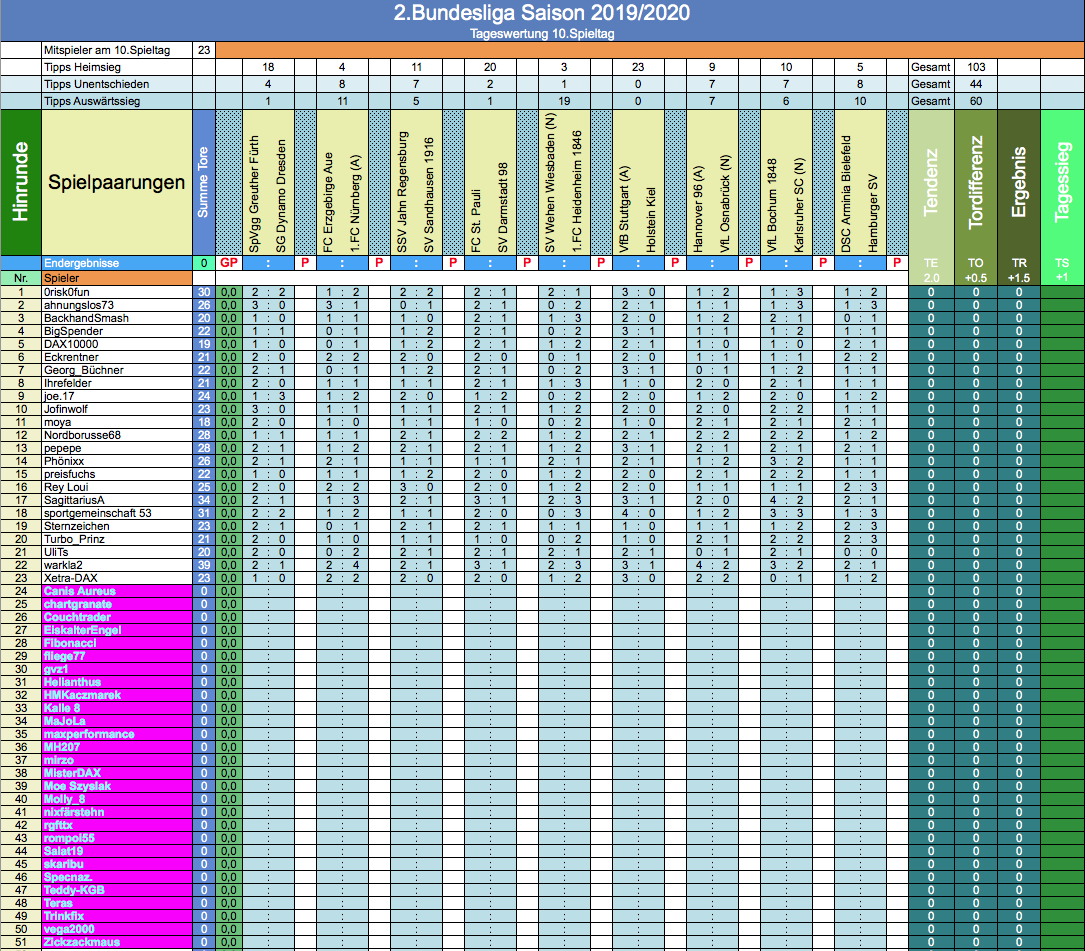The height and width of the screenshot is (951, 1085).
Task: Click Summe Tore value 34 for SagittariusA
Action: 203,500
